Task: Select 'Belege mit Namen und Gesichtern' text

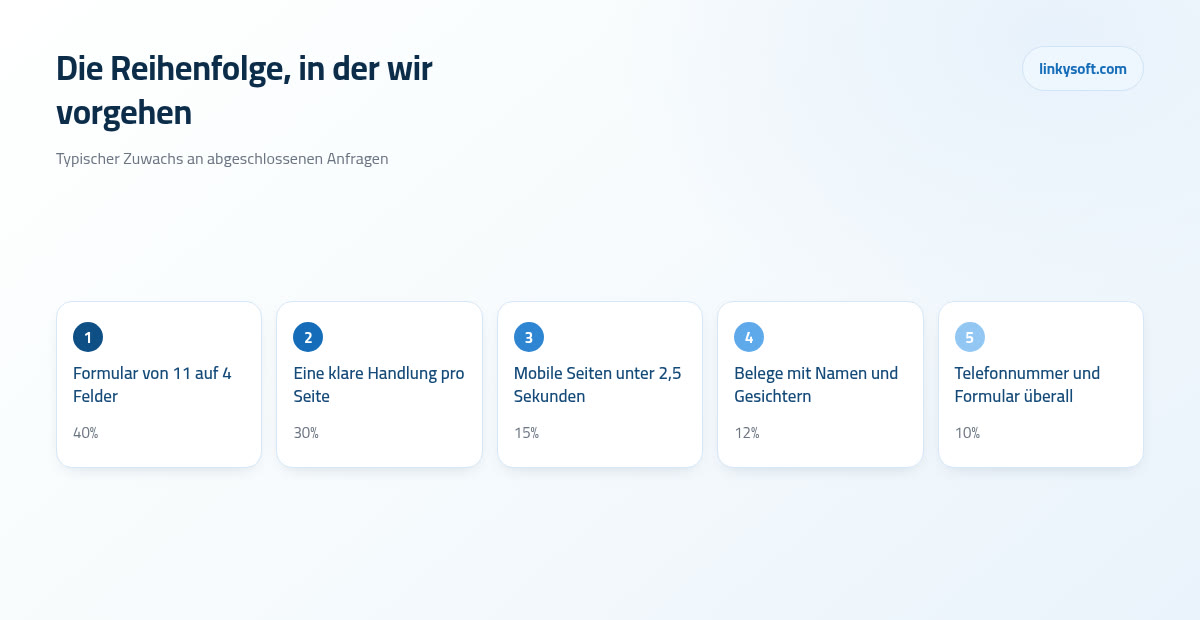Action: point(816,385)
